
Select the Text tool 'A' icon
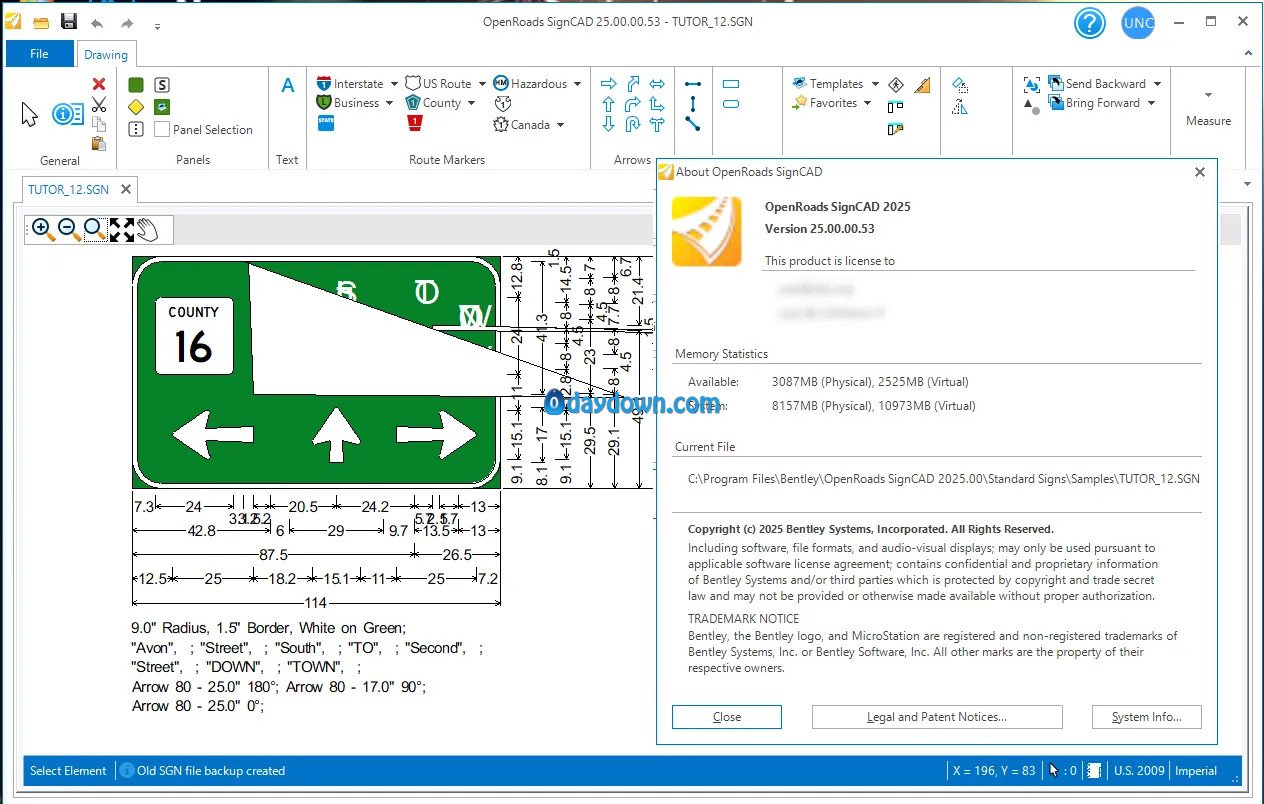pos(288,86)
